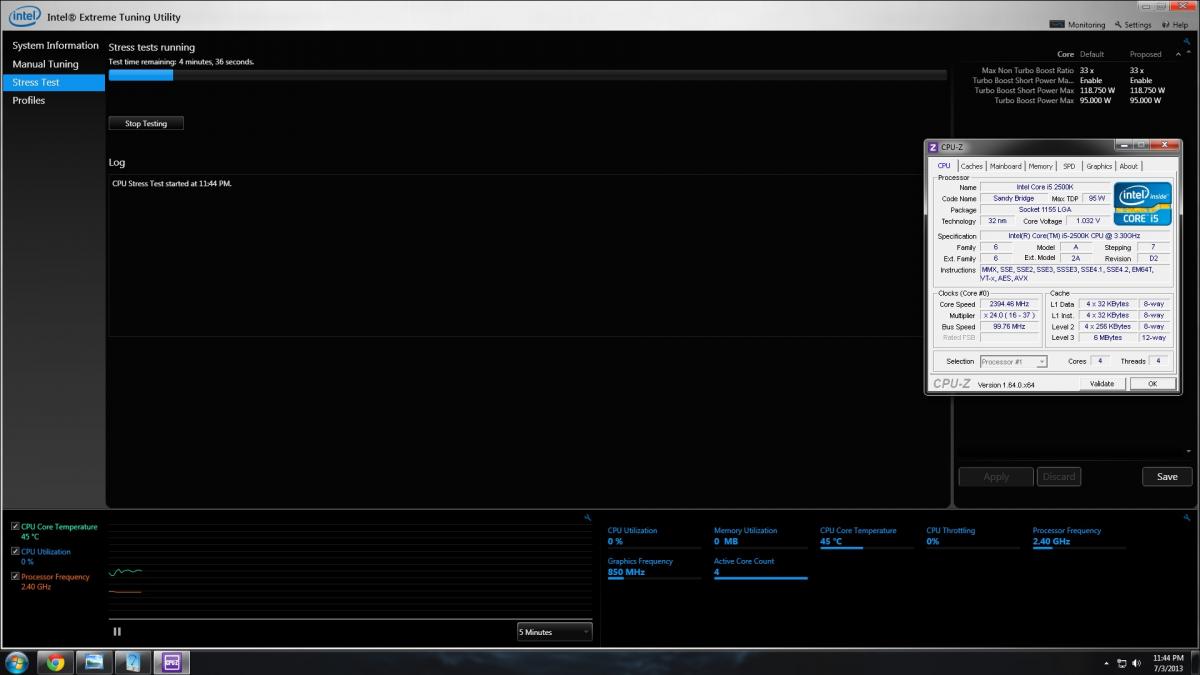Click the wrench icon above the monitoring graph

coord(588,517)
